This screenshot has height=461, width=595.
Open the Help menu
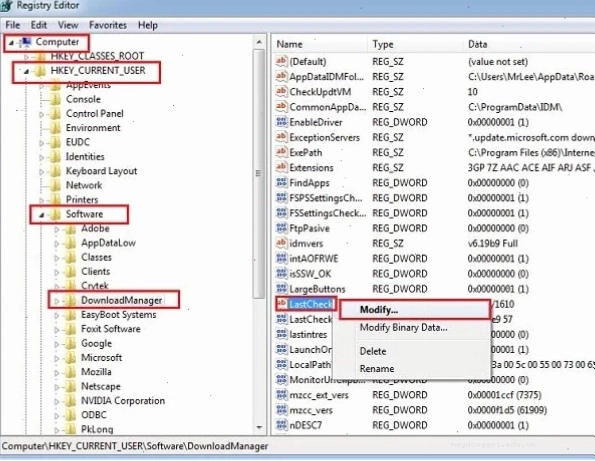148,25
